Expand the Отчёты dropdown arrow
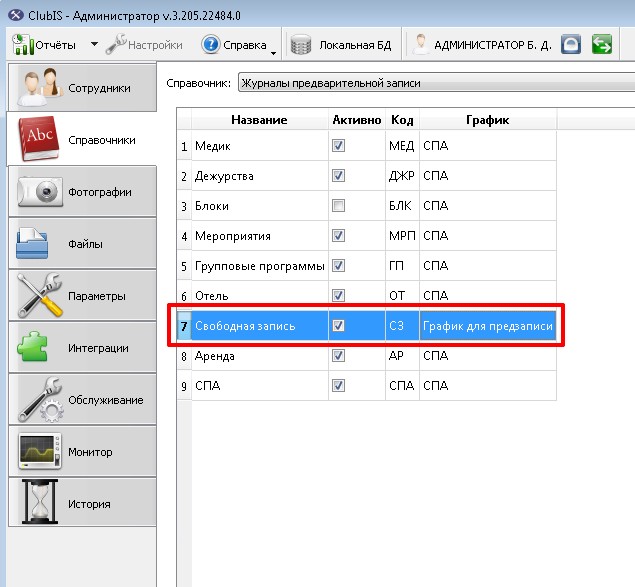 click(x=94, y=44)
